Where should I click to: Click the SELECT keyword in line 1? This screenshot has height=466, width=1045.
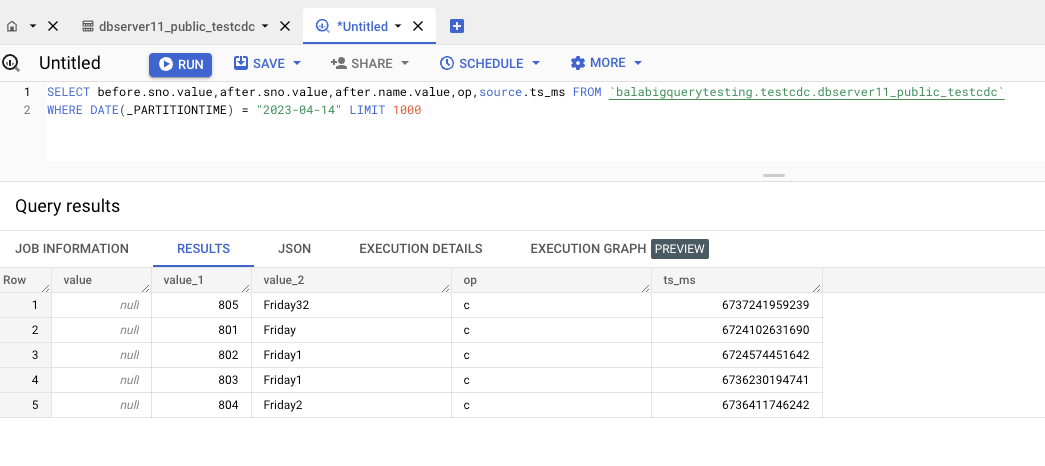click(x=69, y=92)
